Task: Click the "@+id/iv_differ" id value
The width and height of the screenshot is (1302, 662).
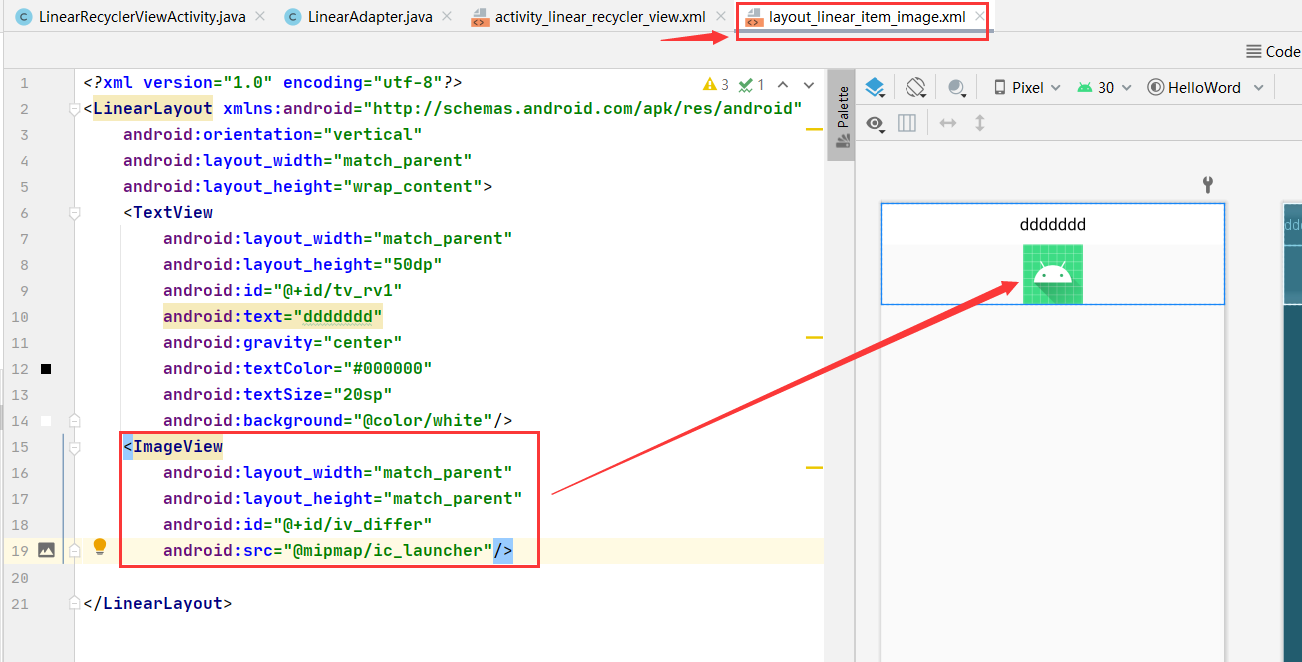Action: click(x=352, y=525)
